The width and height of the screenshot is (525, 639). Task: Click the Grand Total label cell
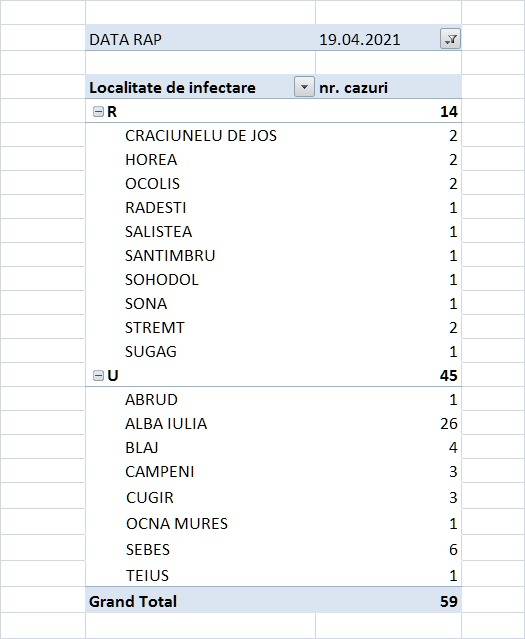coord(133,602)
